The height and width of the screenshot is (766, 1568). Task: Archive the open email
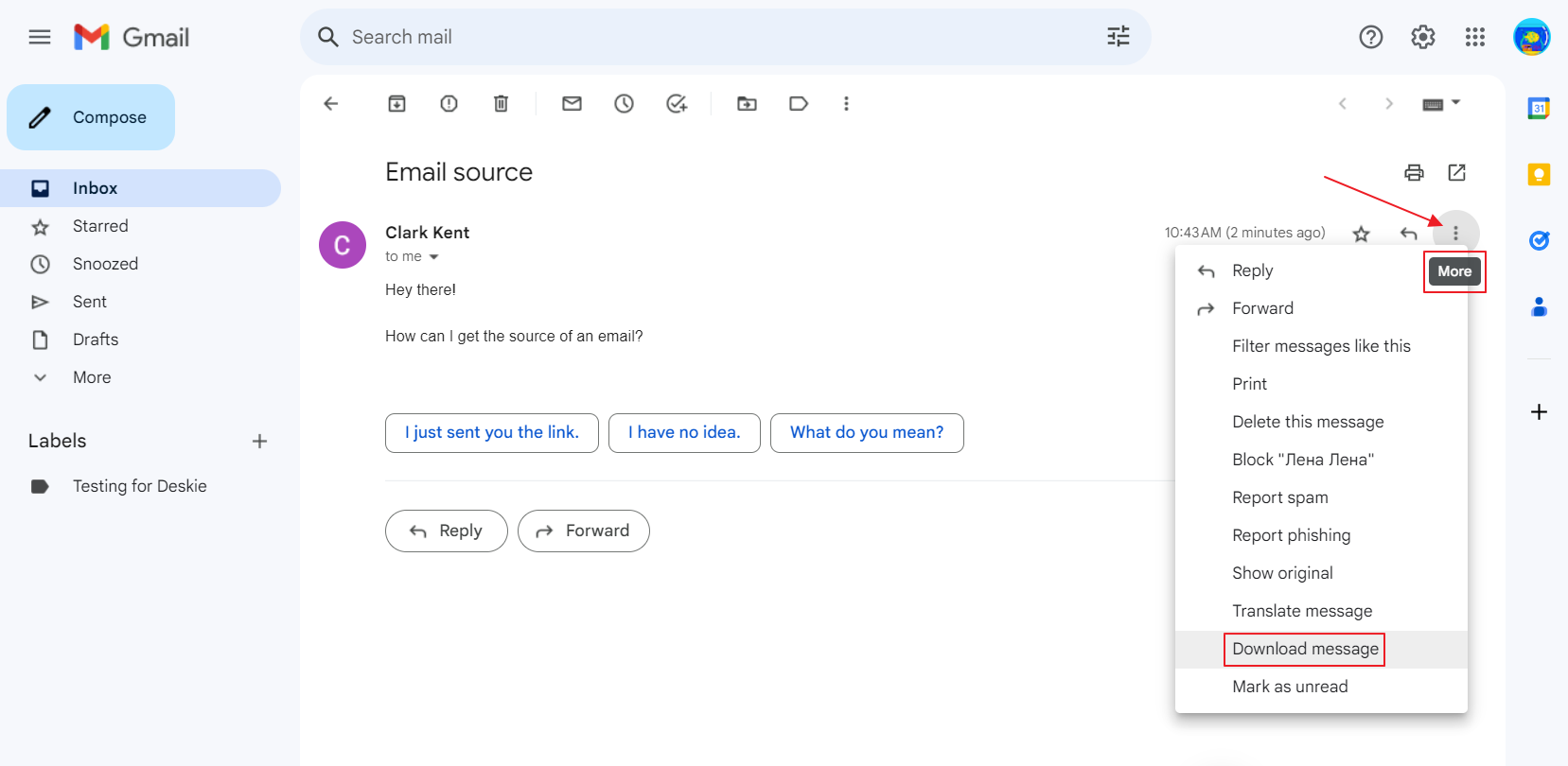click(396, 104)
